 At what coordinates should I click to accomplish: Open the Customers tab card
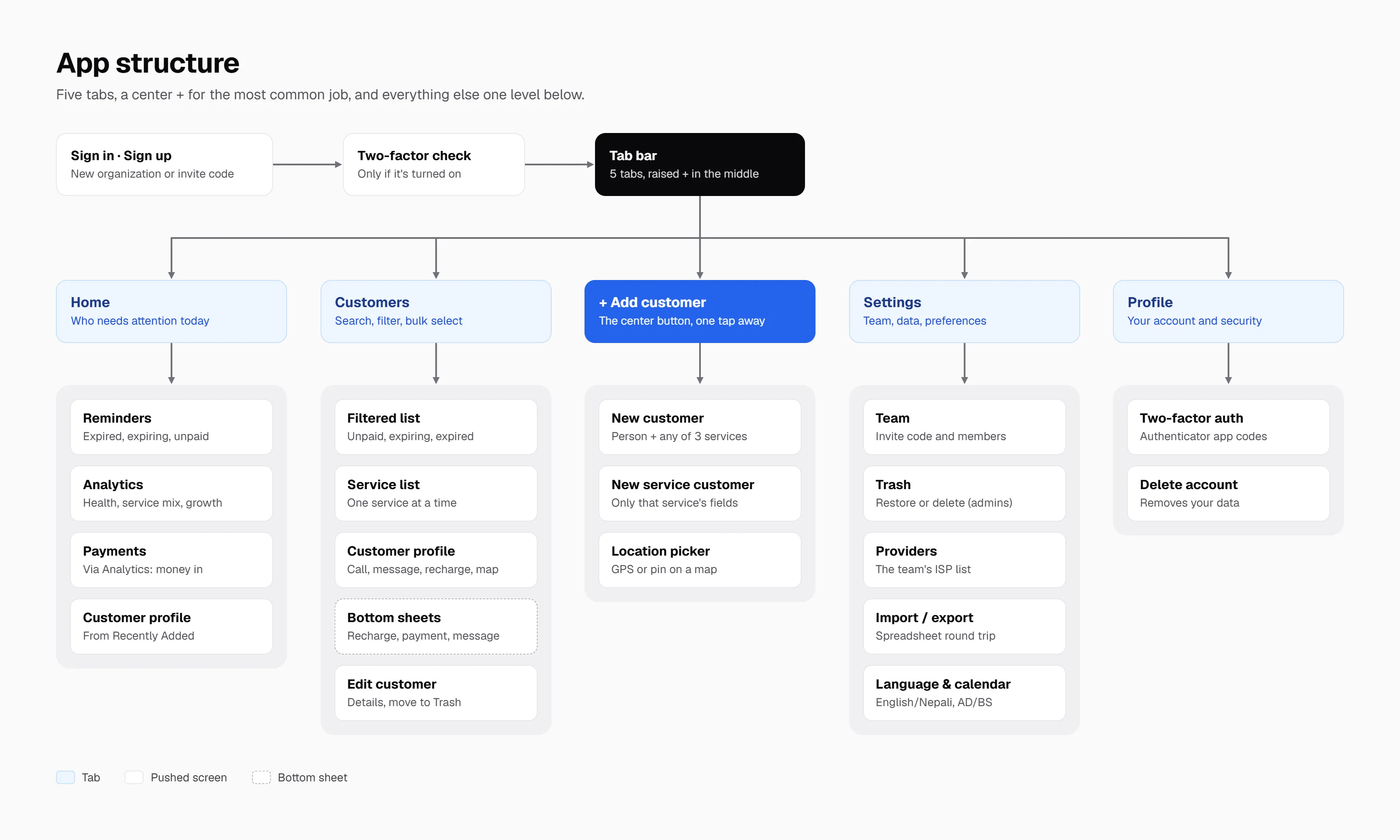(436, 311)
